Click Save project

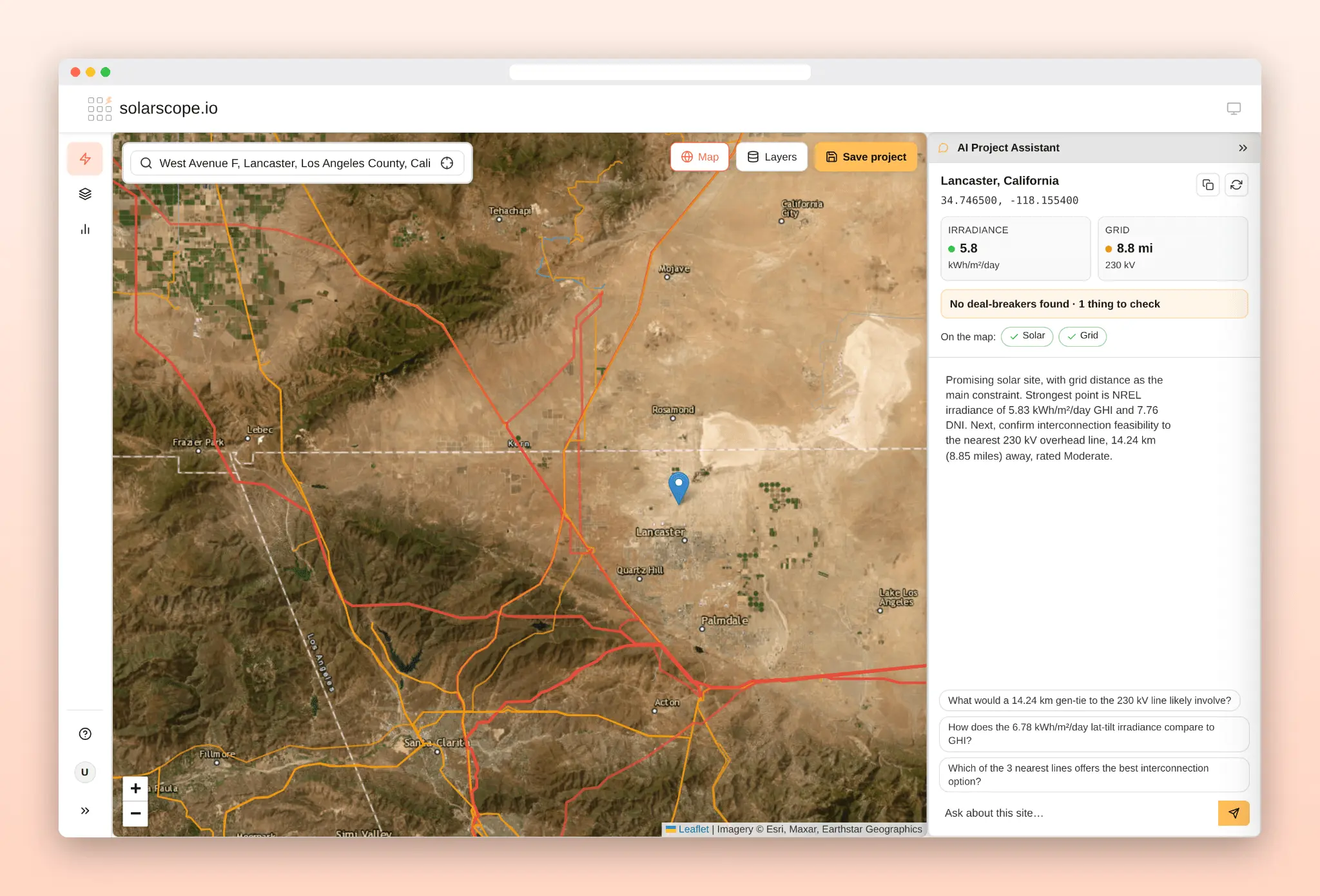(866, 157)
